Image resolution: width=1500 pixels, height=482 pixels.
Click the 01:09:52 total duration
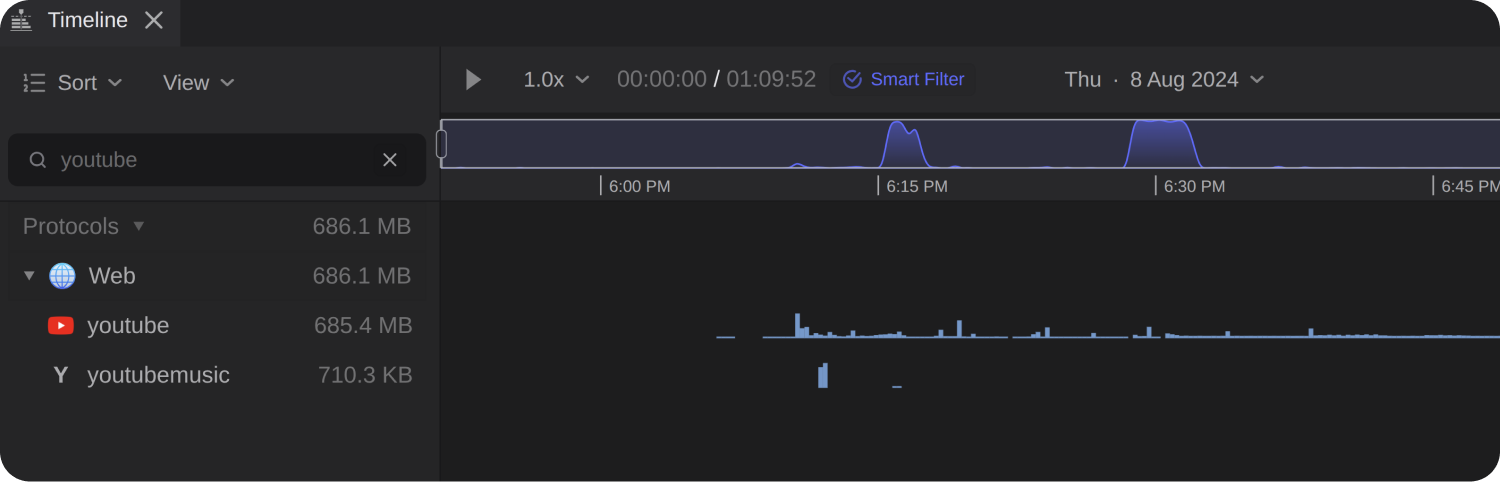[x=771, y=80]
